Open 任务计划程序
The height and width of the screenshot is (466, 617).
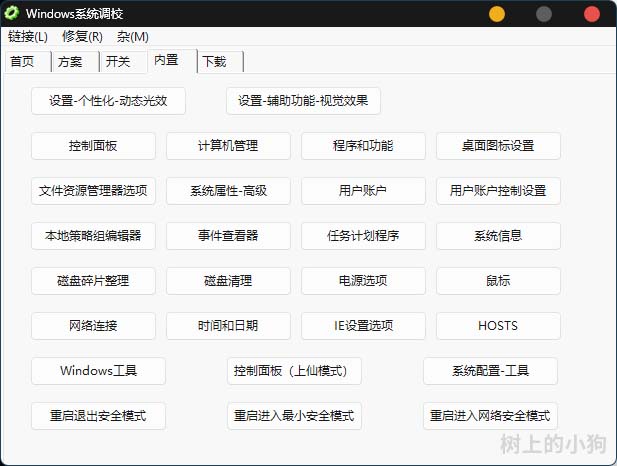click(x=363, y=236)
